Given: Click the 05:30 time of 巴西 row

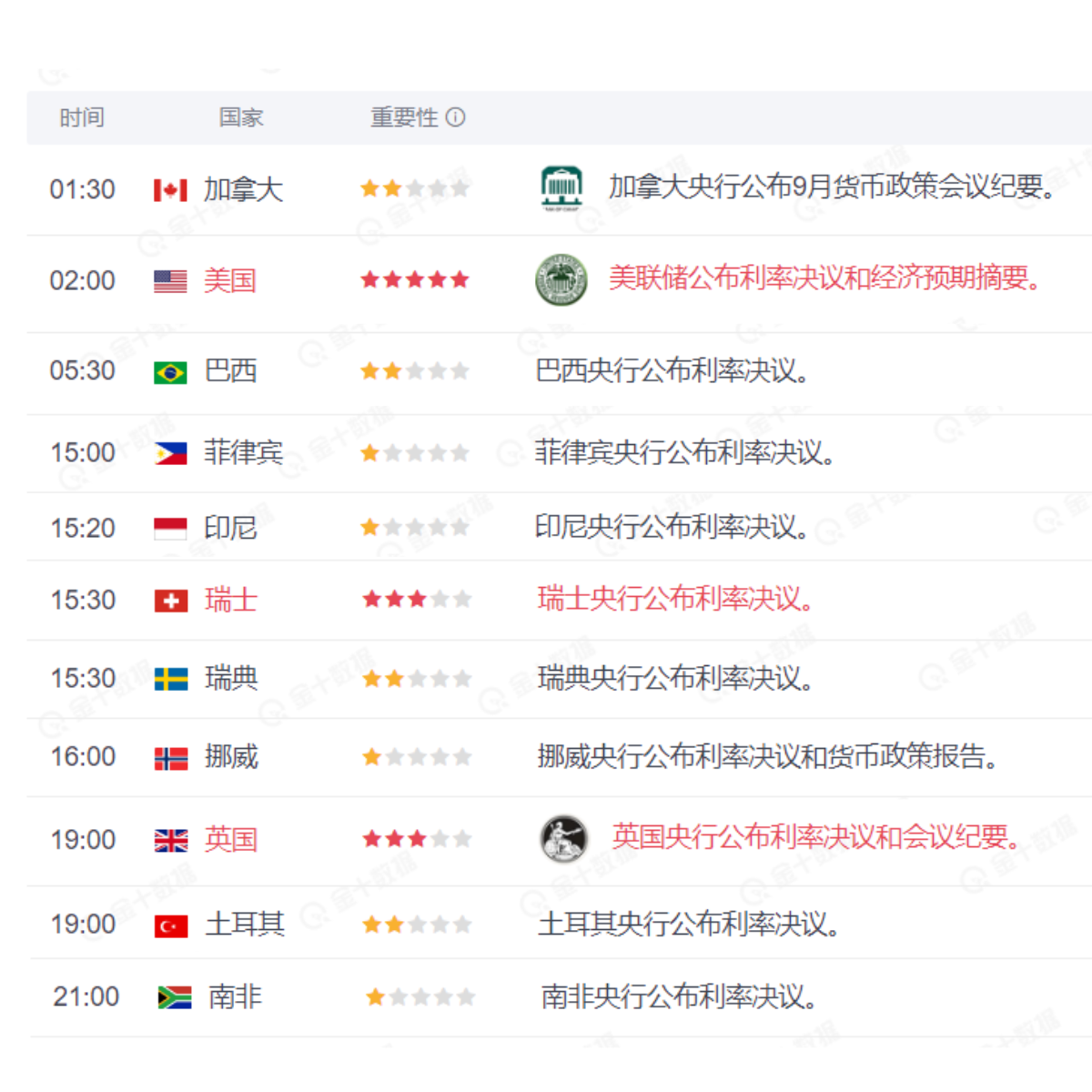Looking at the screenshot, I should 83,371.
